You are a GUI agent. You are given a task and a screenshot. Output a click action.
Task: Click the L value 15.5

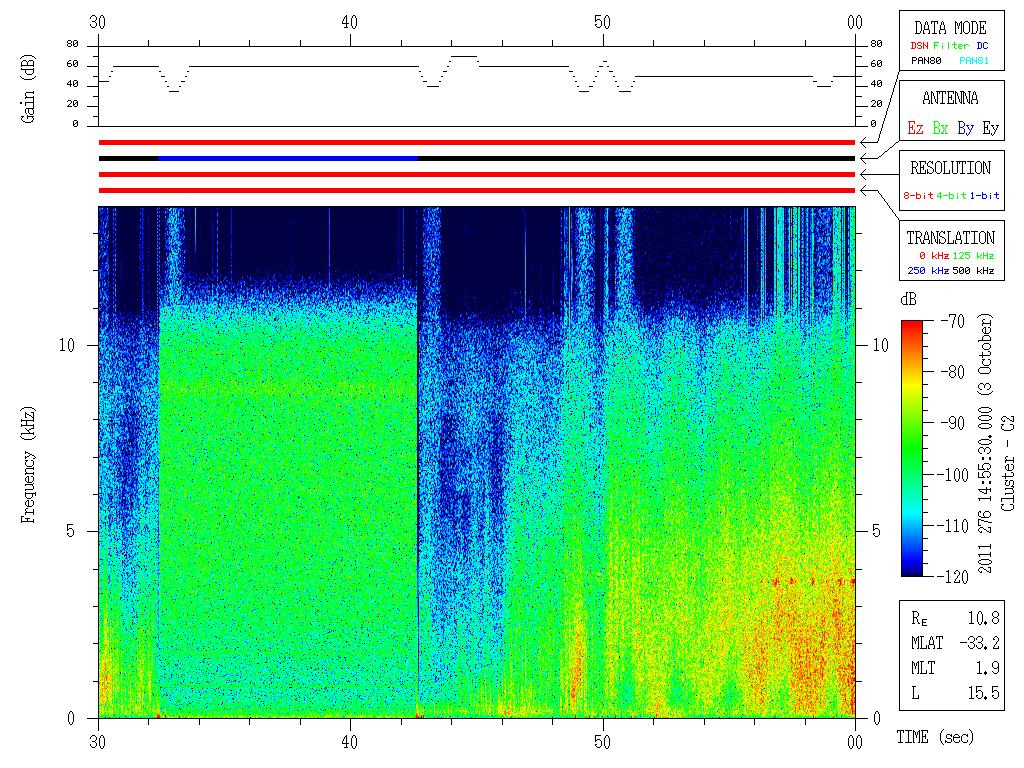point(984,693)
